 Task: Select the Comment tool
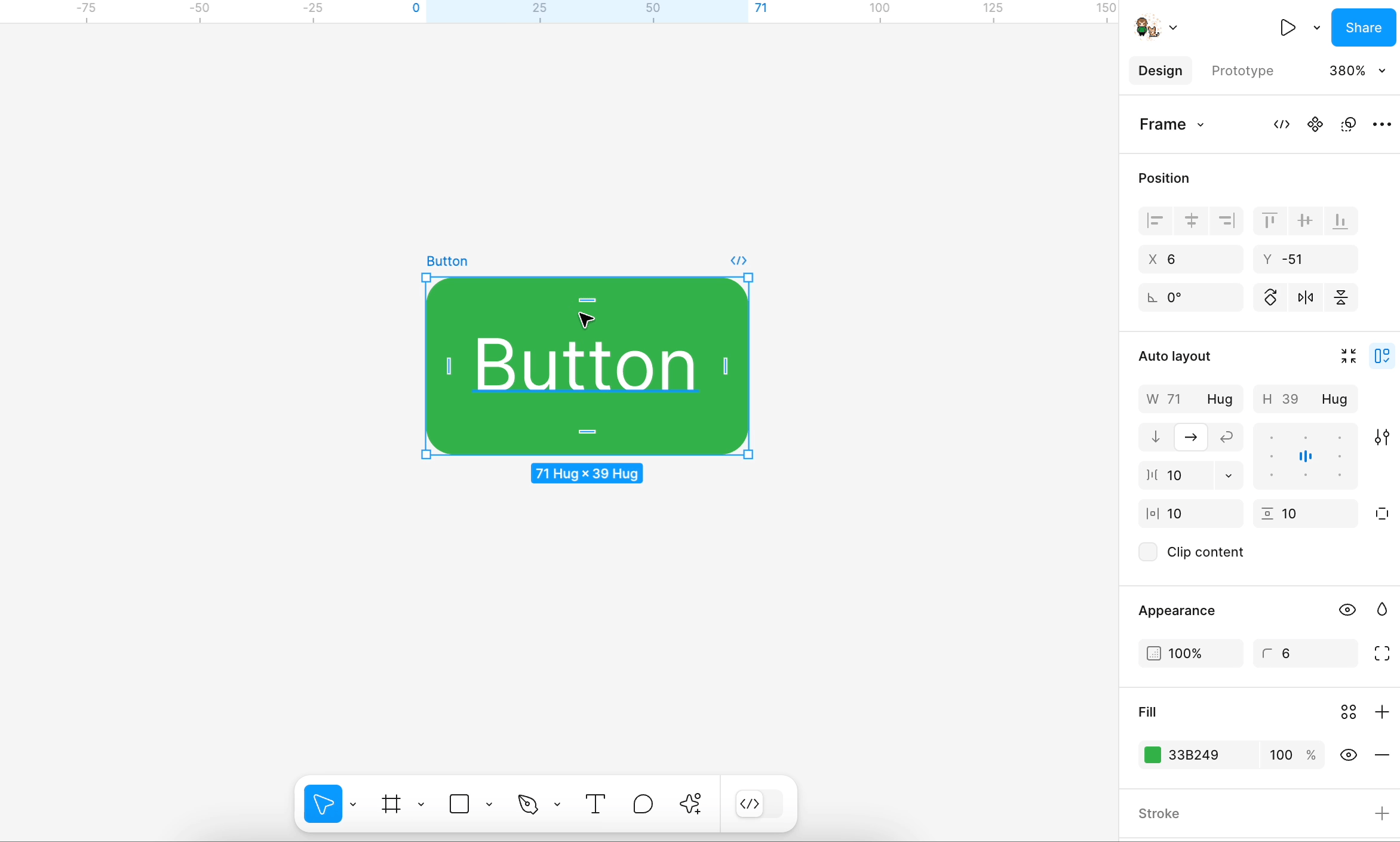[x=643, y=804]
